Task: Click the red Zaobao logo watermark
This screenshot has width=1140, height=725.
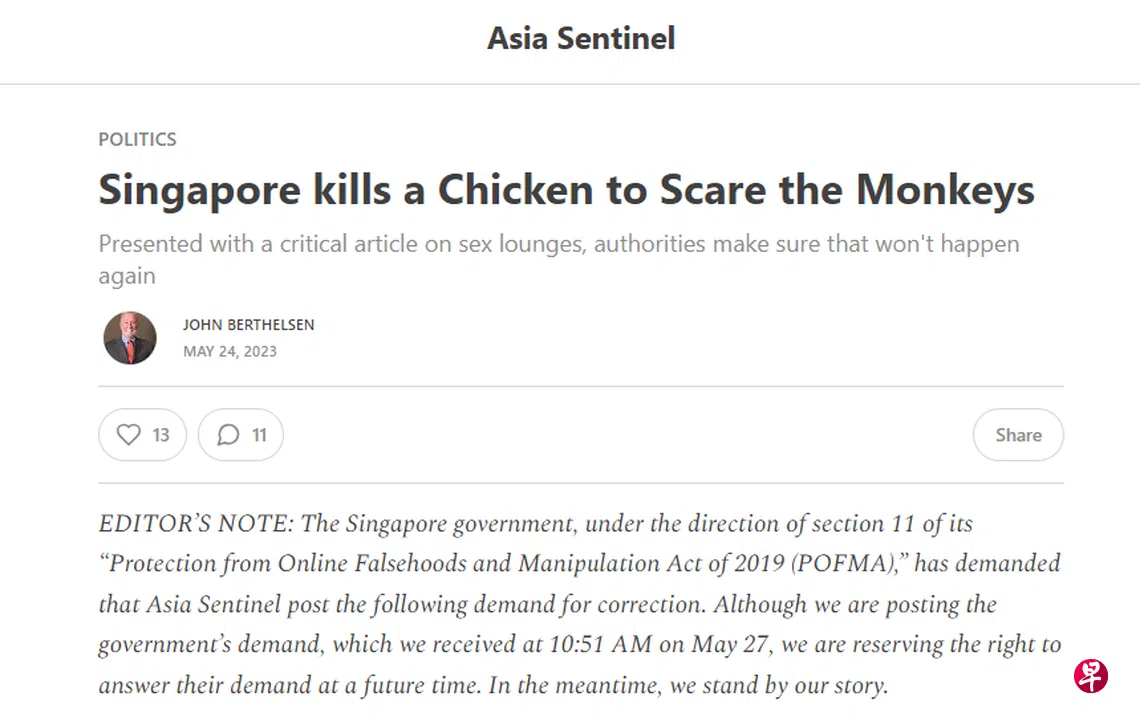Action: (x=1091, y=676)
